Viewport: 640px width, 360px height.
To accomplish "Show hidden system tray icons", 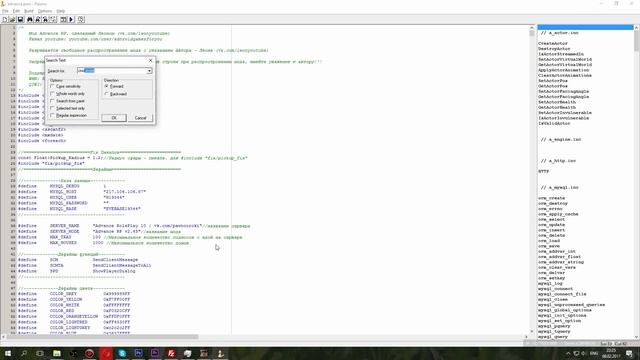I will 568,353.
